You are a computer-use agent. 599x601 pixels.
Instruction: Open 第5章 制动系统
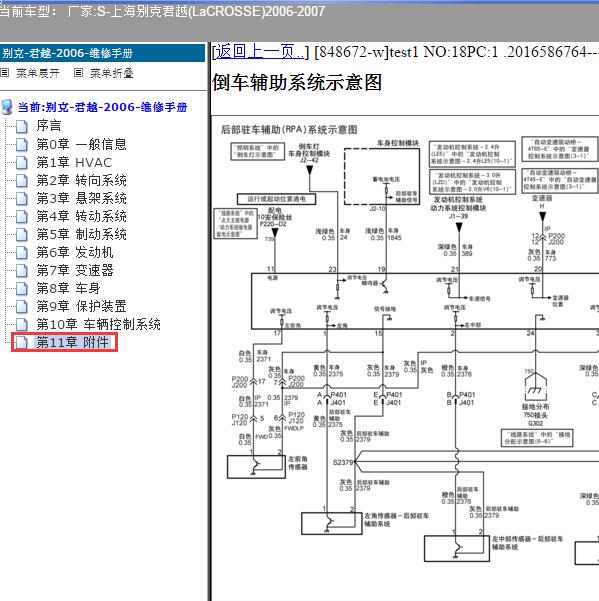[x=81, y=234]
